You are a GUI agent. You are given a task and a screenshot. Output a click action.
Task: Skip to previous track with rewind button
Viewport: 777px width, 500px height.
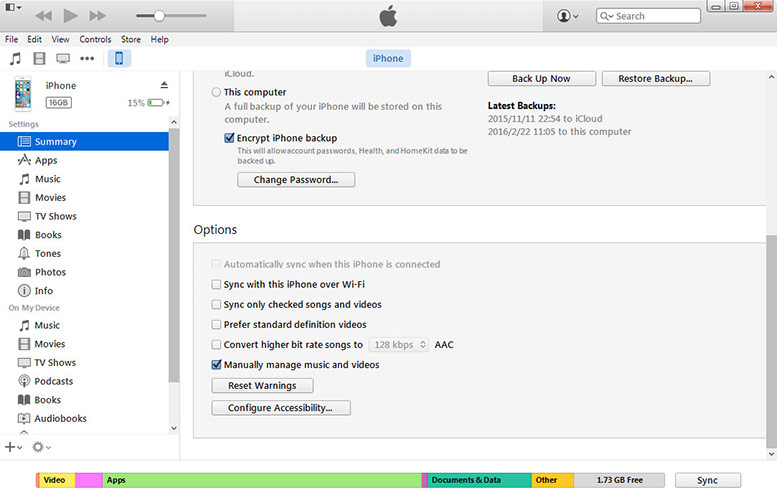(44, 16)
